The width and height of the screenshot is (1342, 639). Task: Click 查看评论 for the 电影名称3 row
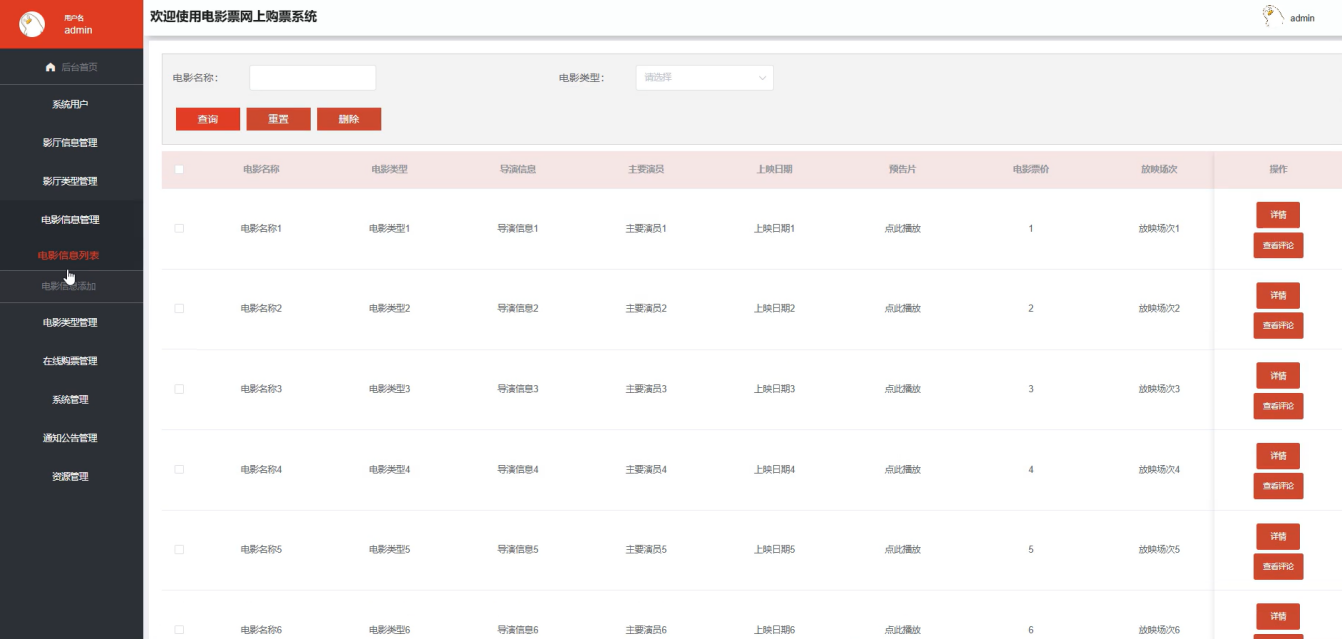1278,406
